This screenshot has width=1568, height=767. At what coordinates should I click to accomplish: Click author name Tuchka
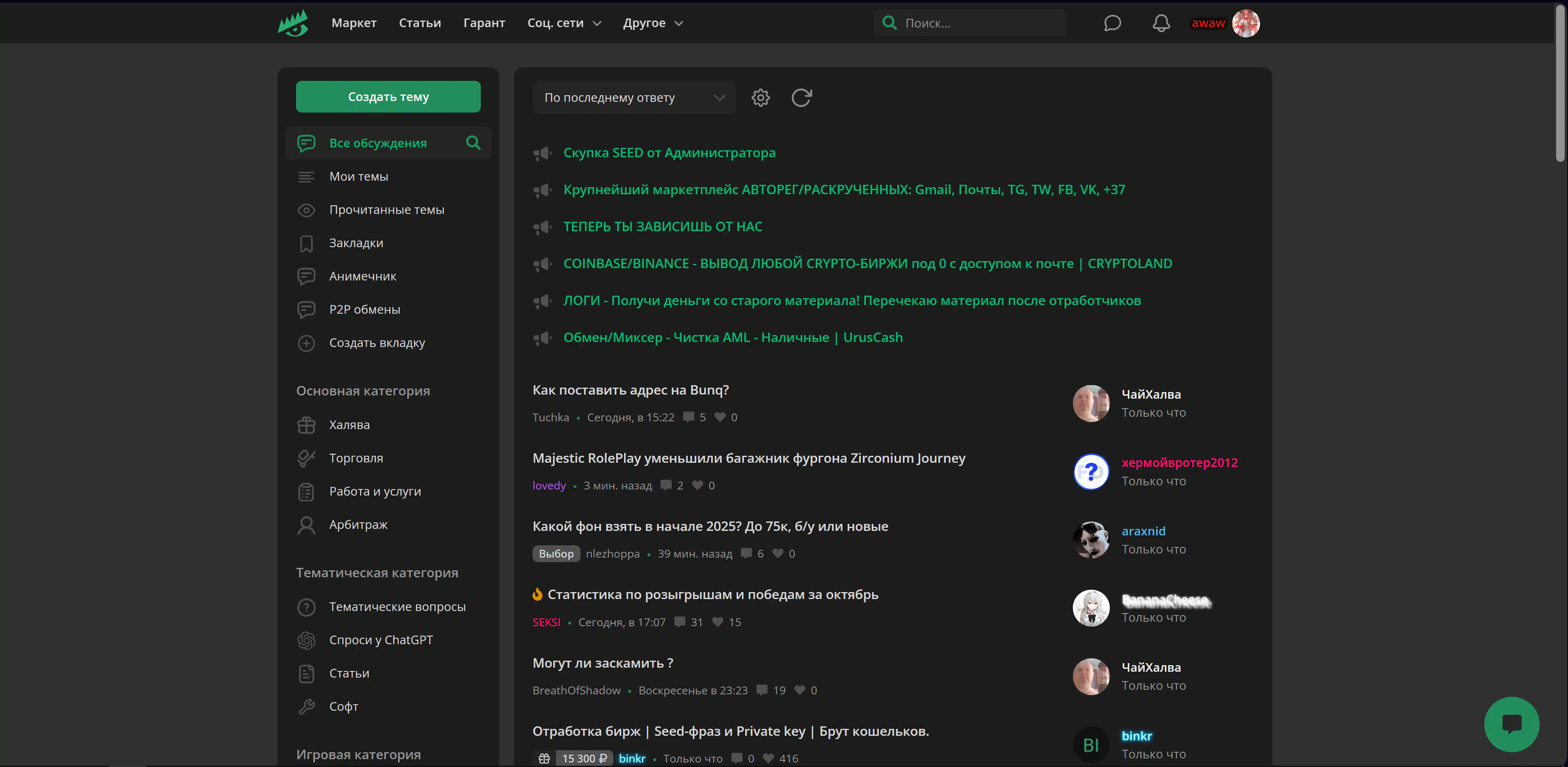click(x=550, y=418)
